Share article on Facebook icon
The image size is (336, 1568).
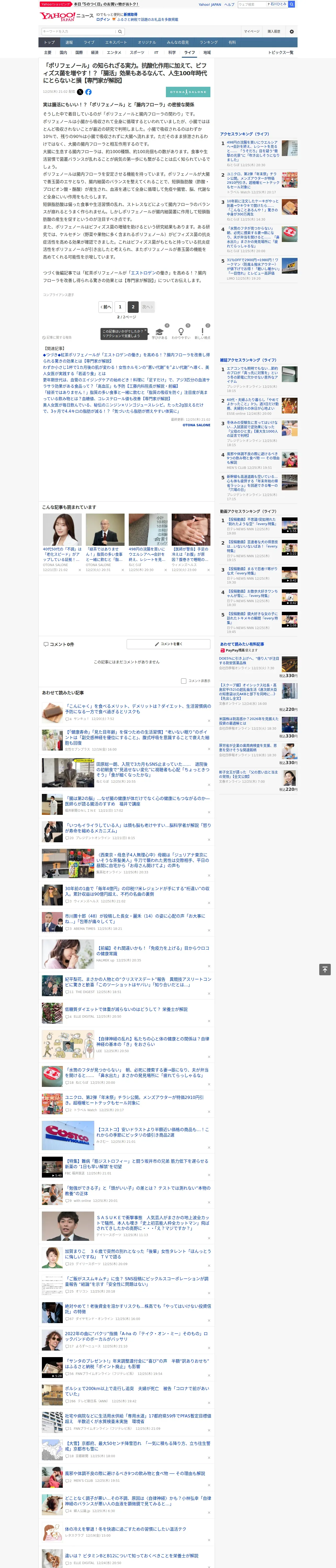tap(88, 92)
